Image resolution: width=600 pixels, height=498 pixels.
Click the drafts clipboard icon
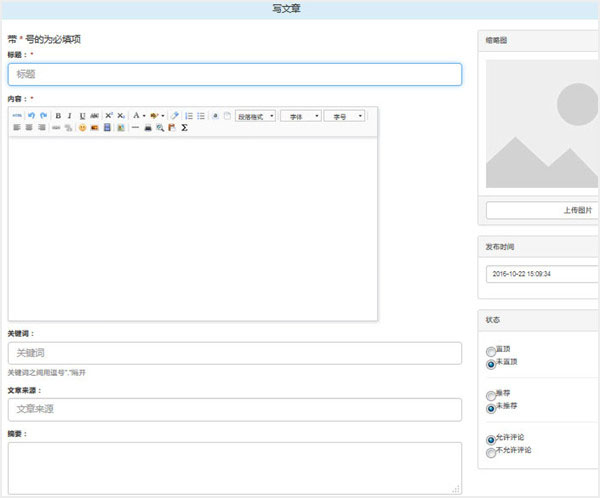172,127
